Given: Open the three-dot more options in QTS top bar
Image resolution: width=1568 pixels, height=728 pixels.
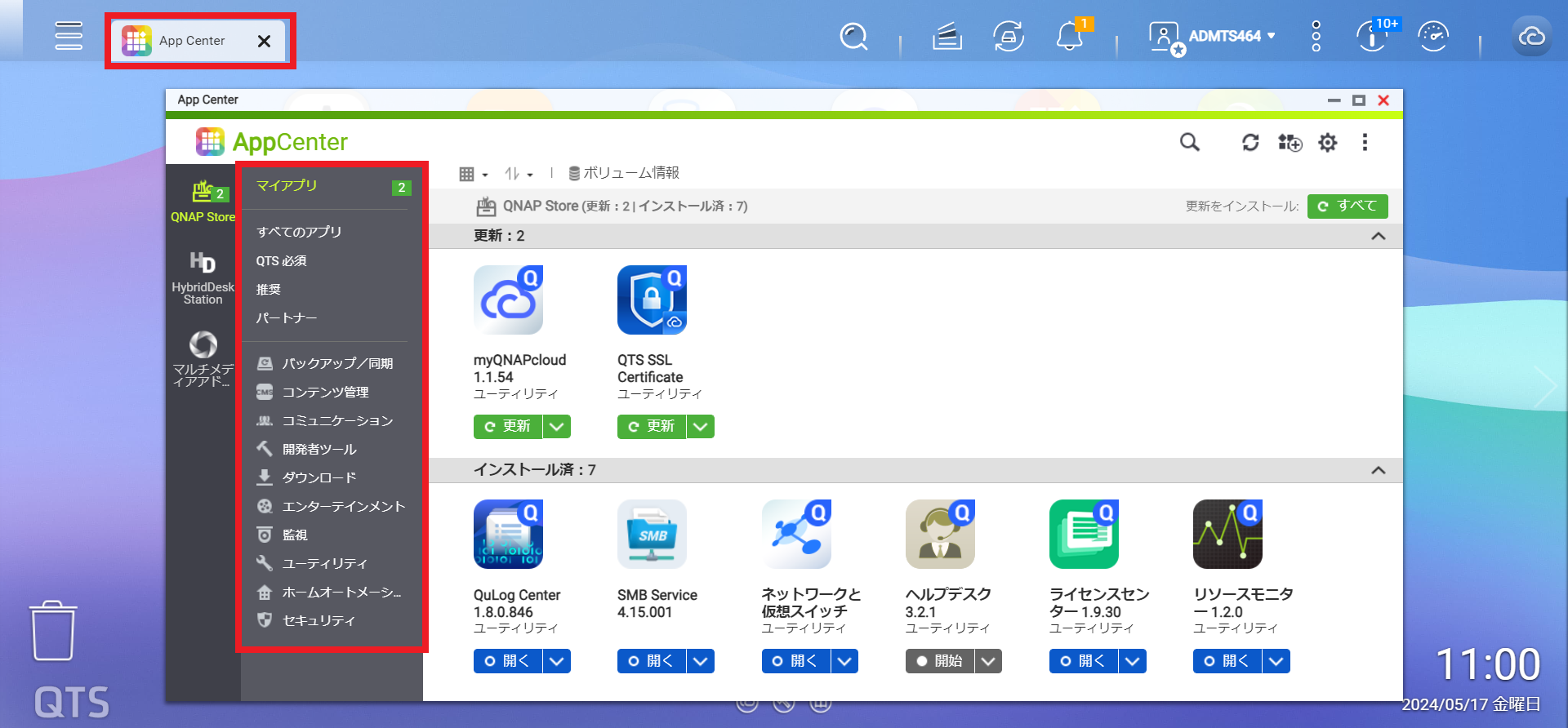Looking at the screenshot, I should [x=1316, y=37].
